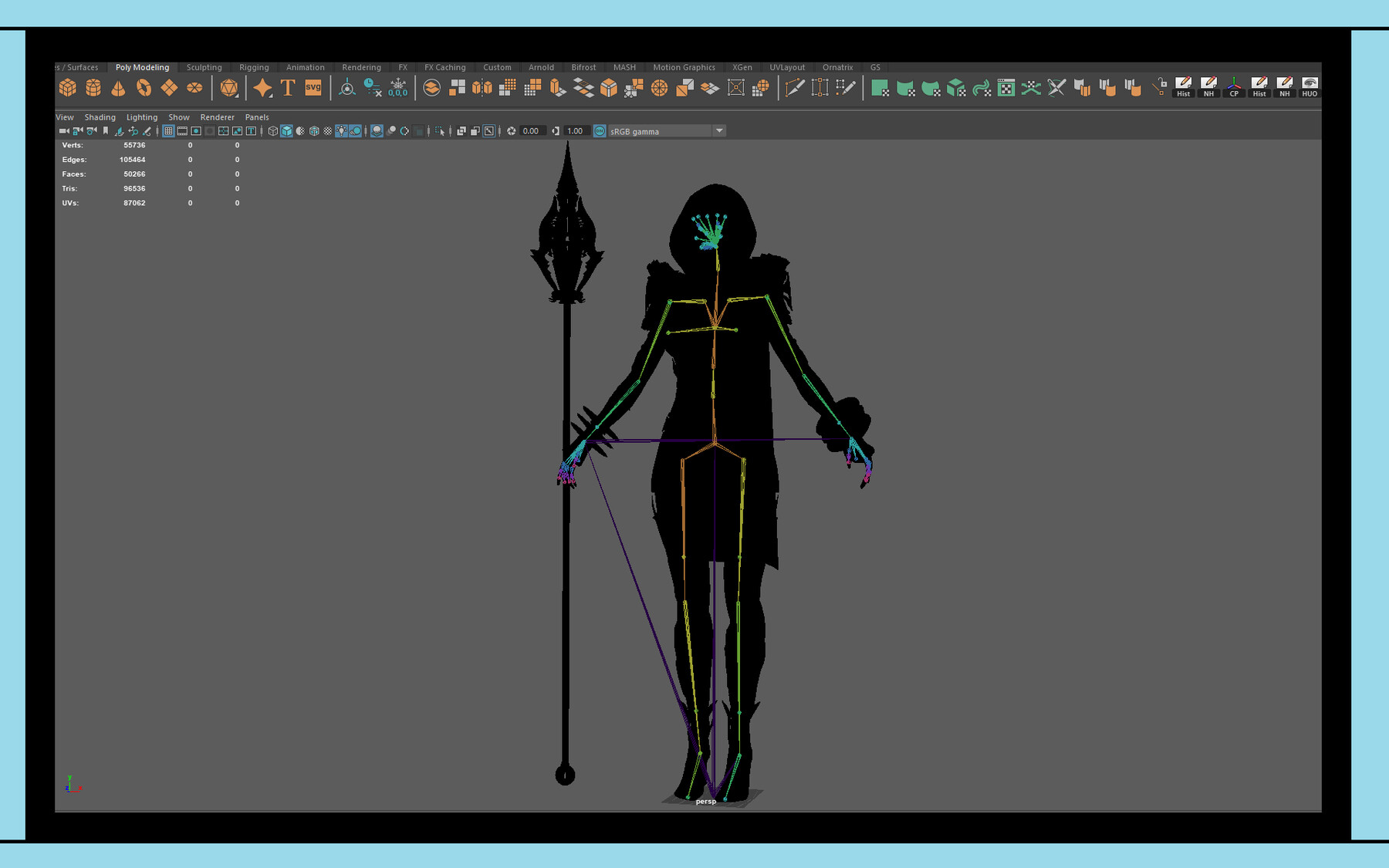
Task: Select the platonic solid shelf icon
Action: [231, 87]
